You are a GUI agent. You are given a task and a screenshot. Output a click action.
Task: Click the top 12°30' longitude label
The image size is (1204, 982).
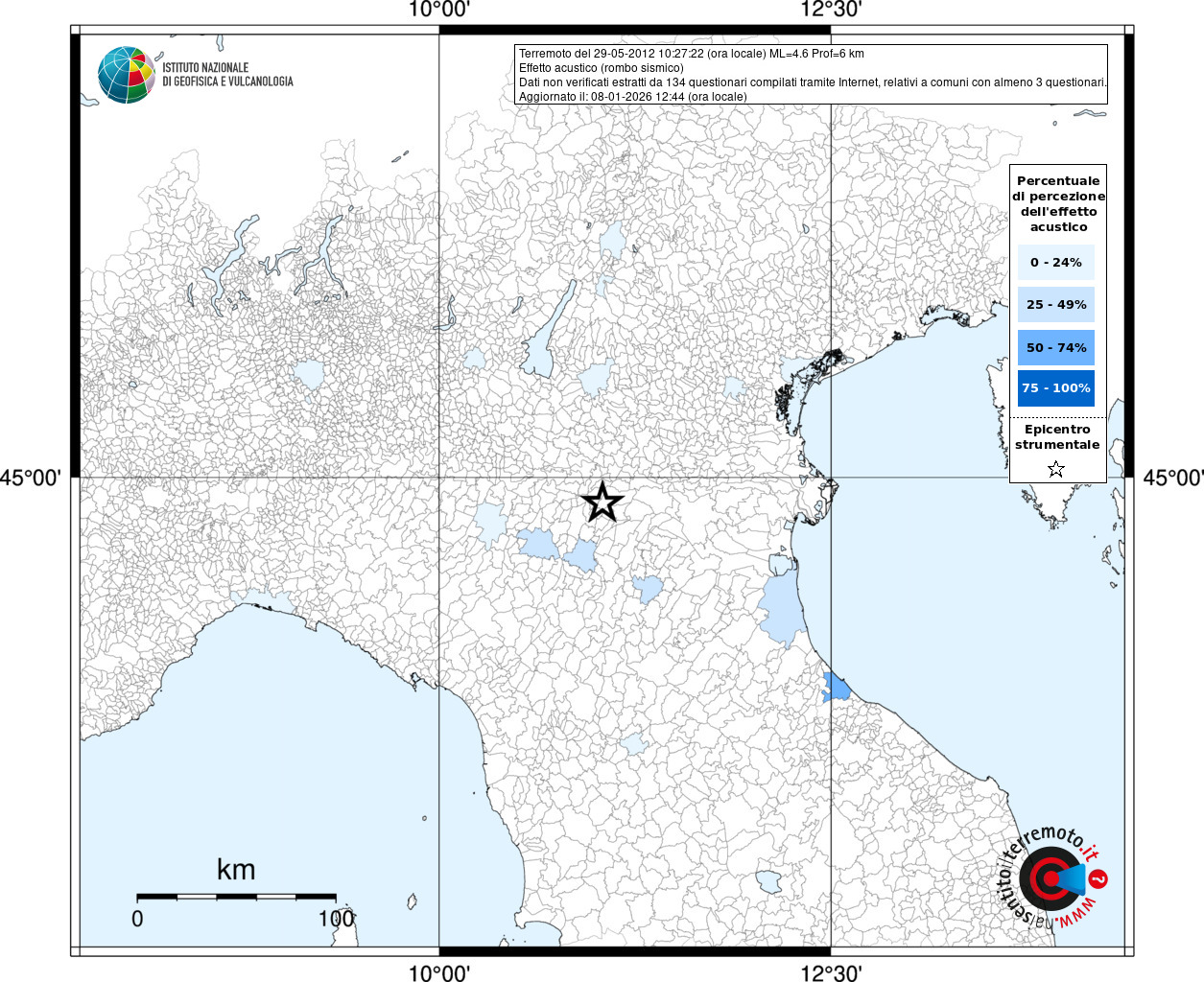pos(831,10)
